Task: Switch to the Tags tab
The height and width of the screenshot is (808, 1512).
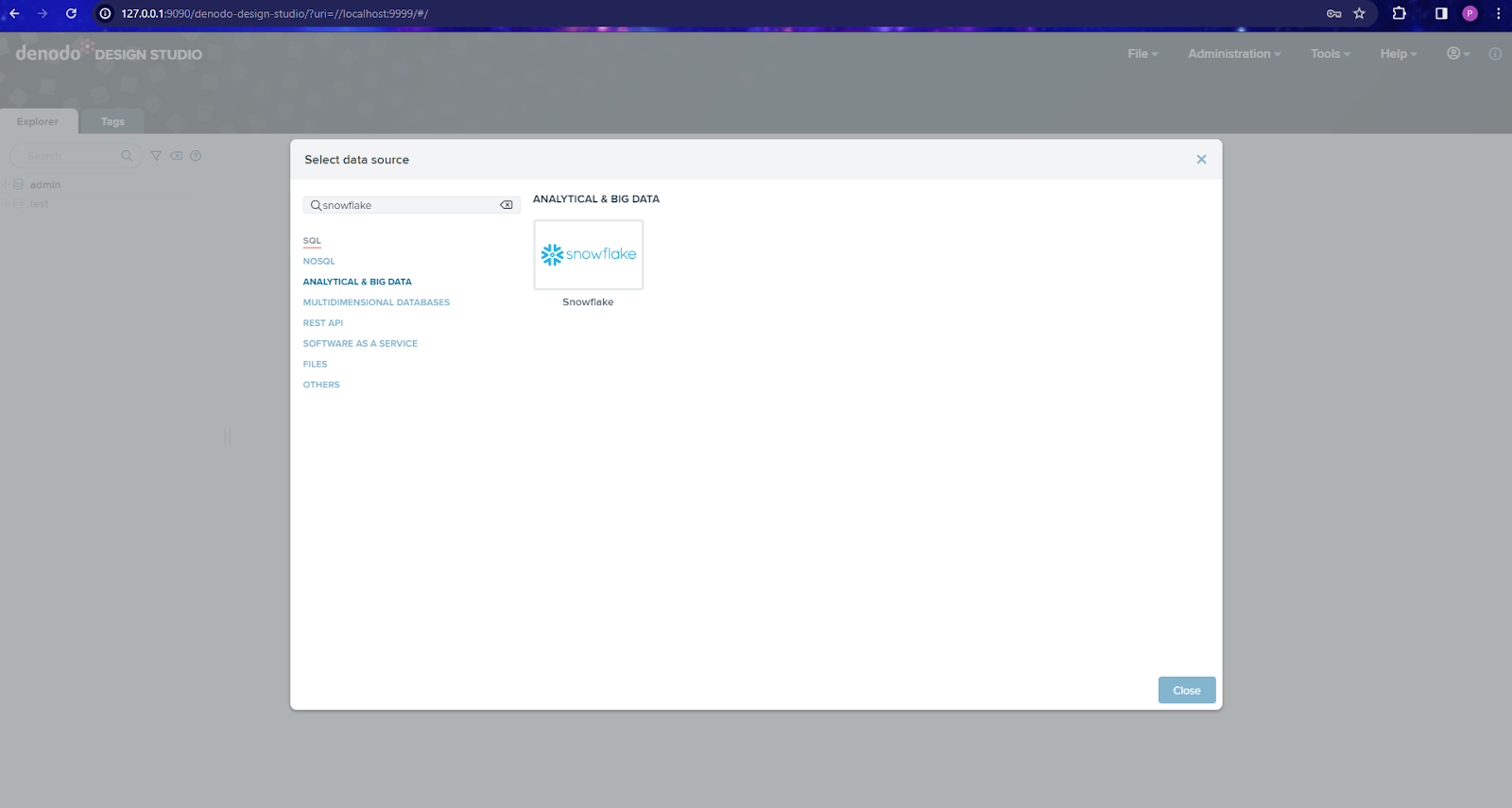Action: pos(112,122)
